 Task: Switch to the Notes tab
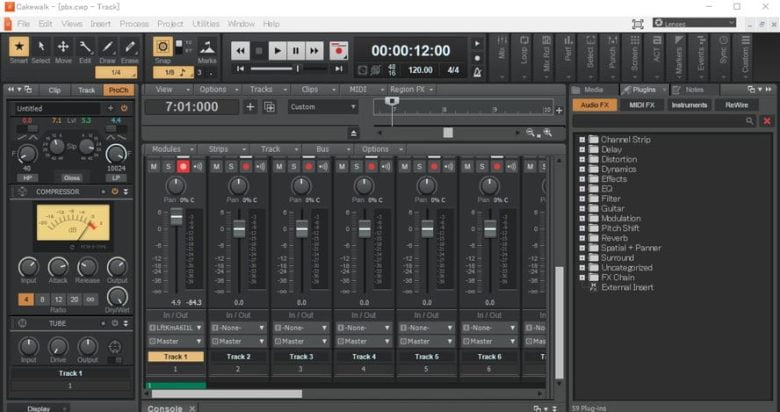694,90
